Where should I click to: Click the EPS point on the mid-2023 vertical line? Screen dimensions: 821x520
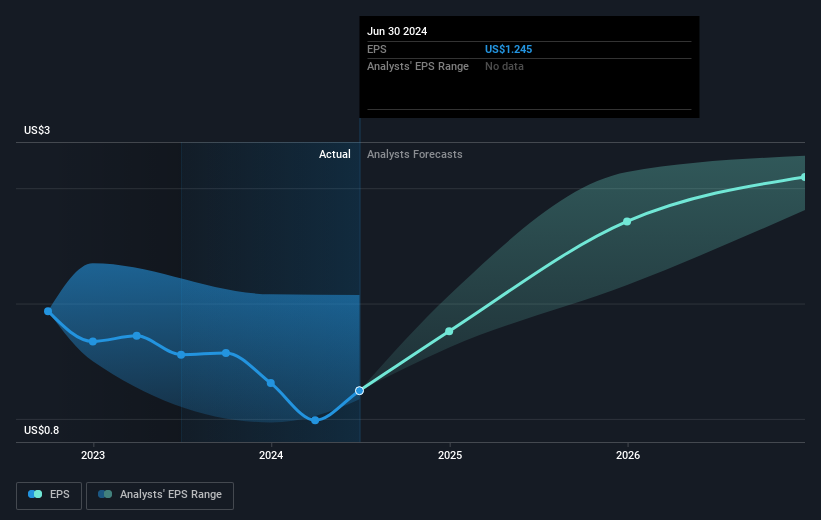[181, 355]
